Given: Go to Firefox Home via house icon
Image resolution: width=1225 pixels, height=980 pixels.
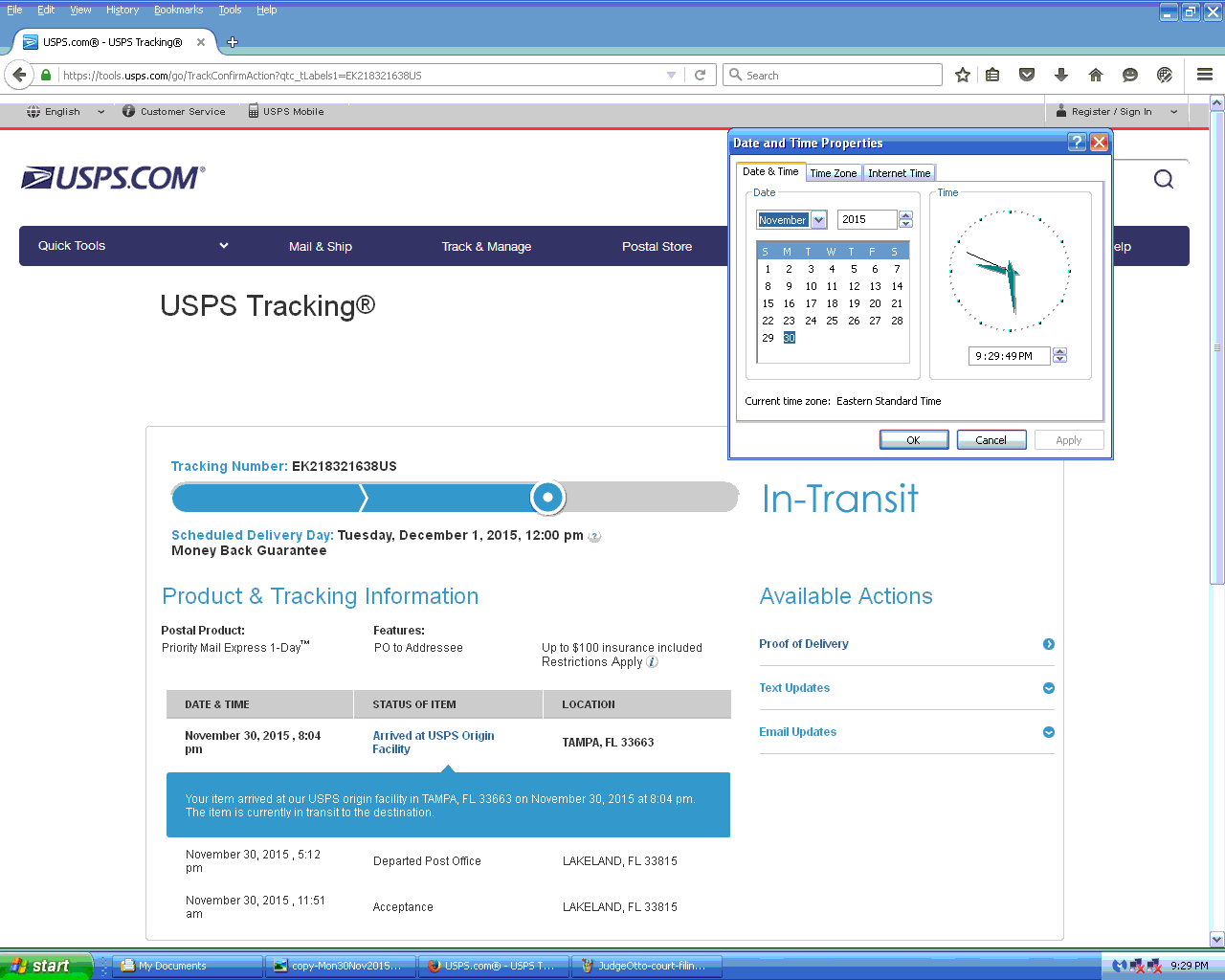Looking at the screenshot, I should pos(1096,75).
